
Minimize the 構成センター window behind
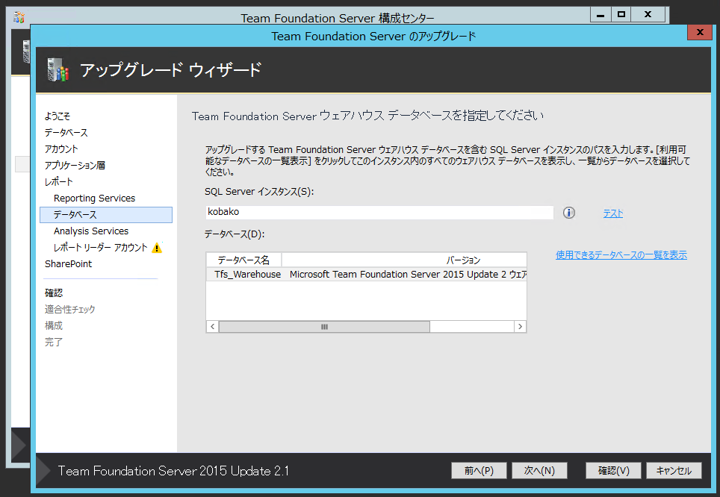tap(600, 15)
